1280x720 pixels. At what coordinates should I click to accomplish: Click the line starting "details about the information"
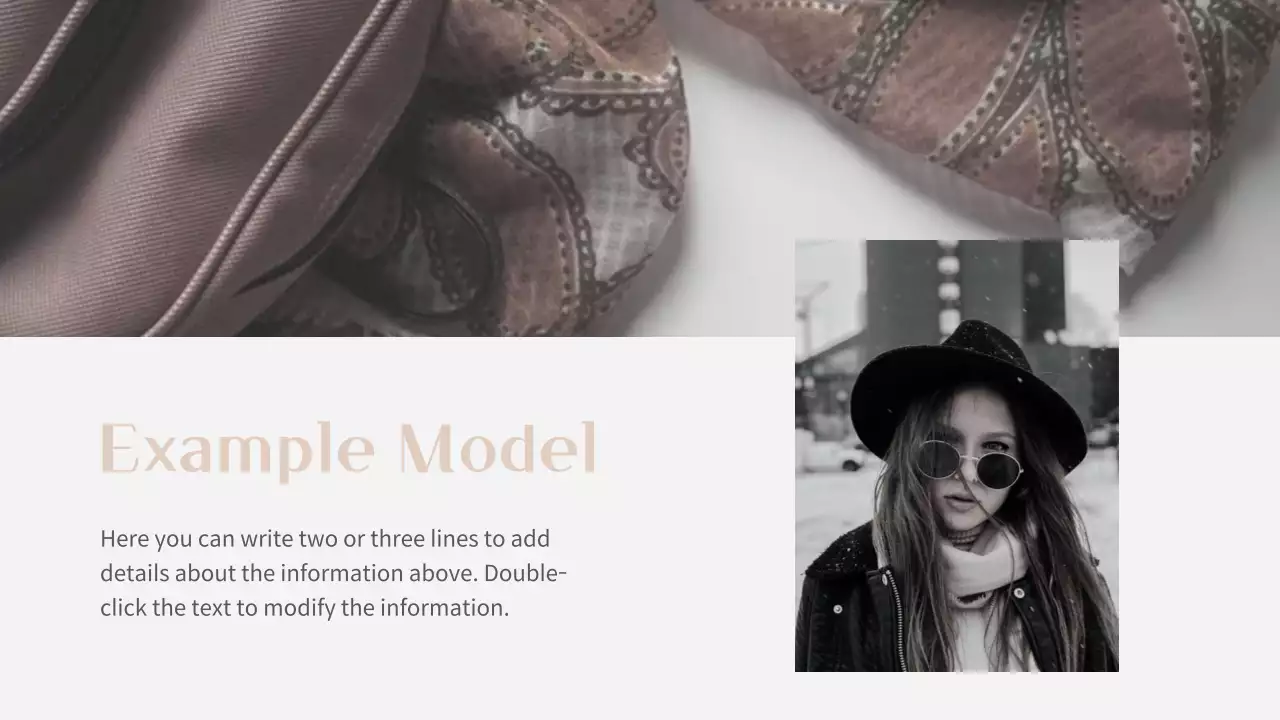point(334,573)
